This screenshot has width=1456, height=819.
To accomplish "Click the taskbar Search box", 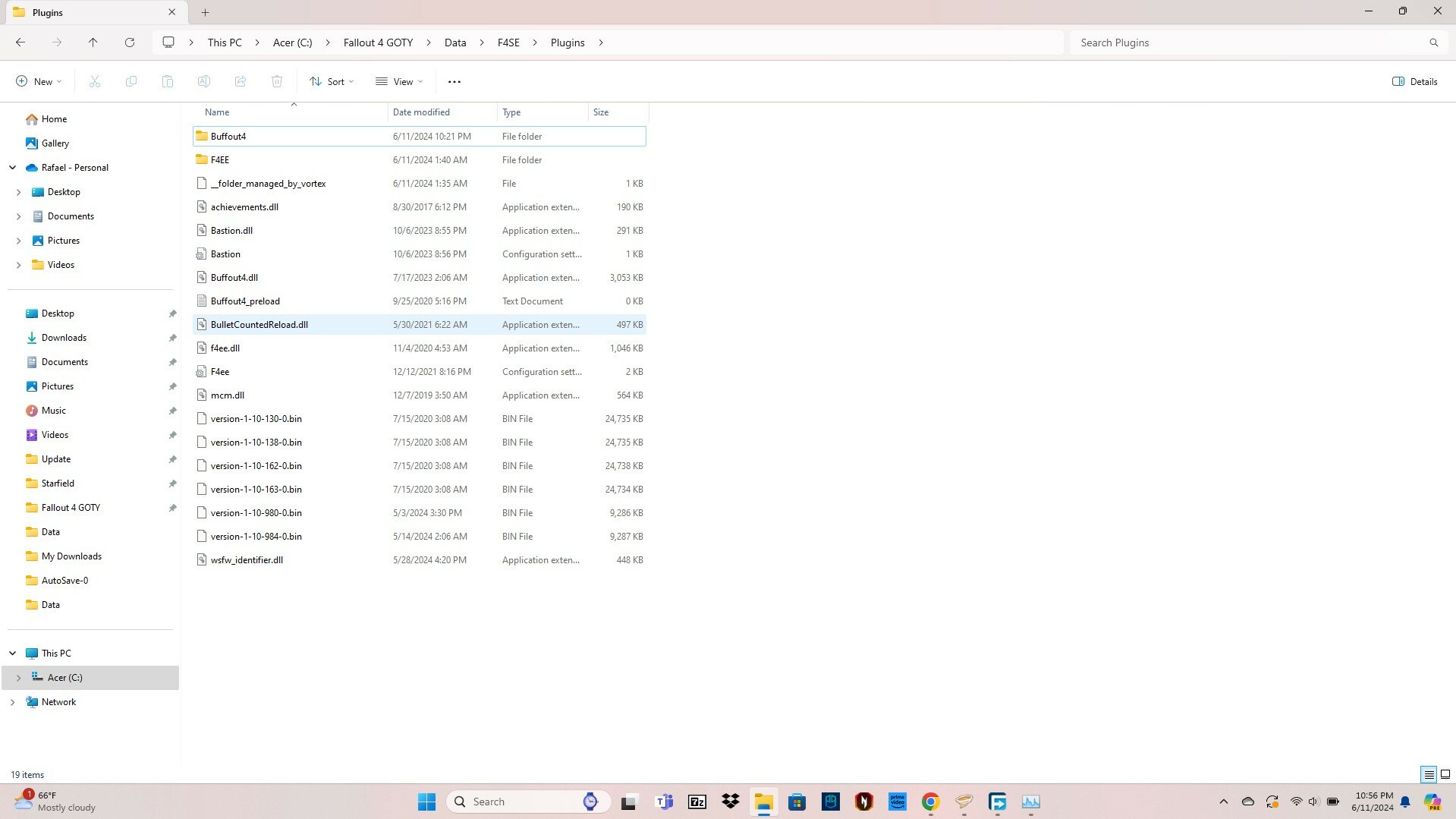I will [x=529, y=802].
